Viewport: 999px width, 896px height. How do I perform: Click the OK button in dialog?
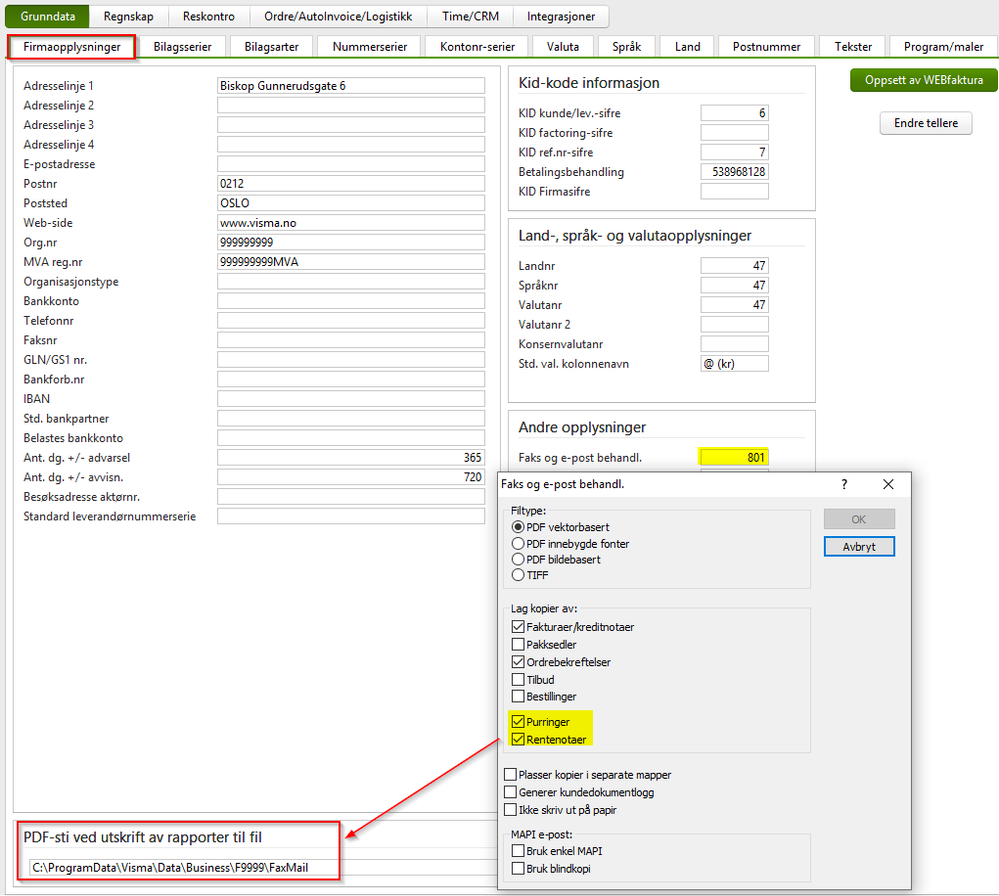coord(859,519)
